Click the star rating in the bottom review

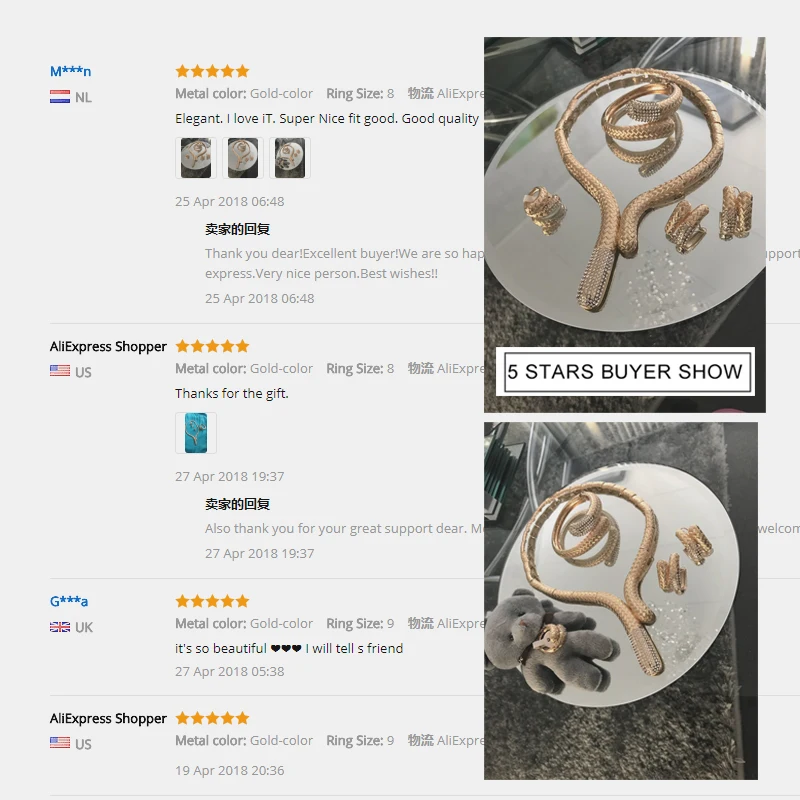[212, 718]
